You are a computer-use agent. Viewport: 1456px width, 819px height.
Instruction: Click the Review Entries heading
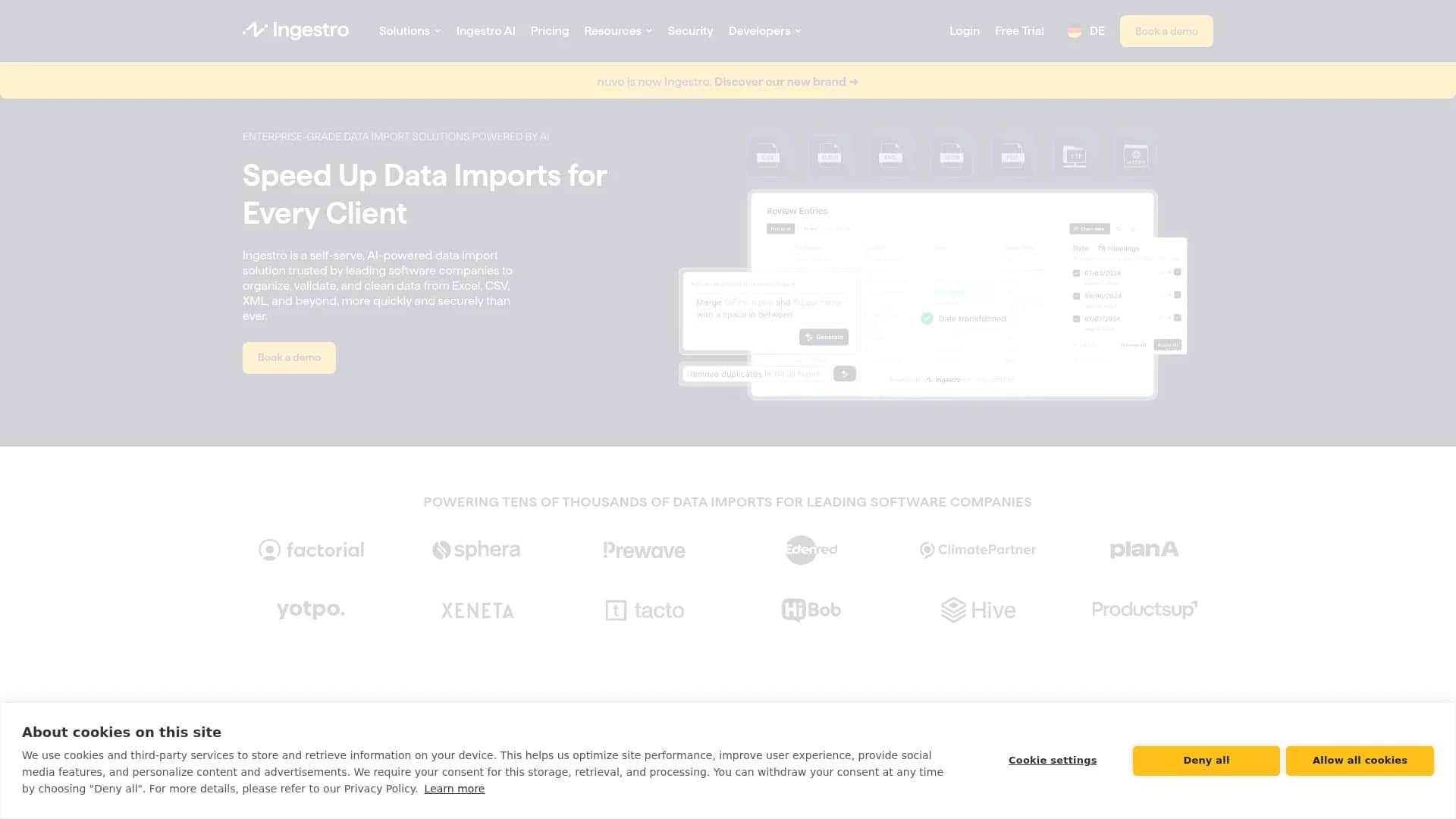797,211
